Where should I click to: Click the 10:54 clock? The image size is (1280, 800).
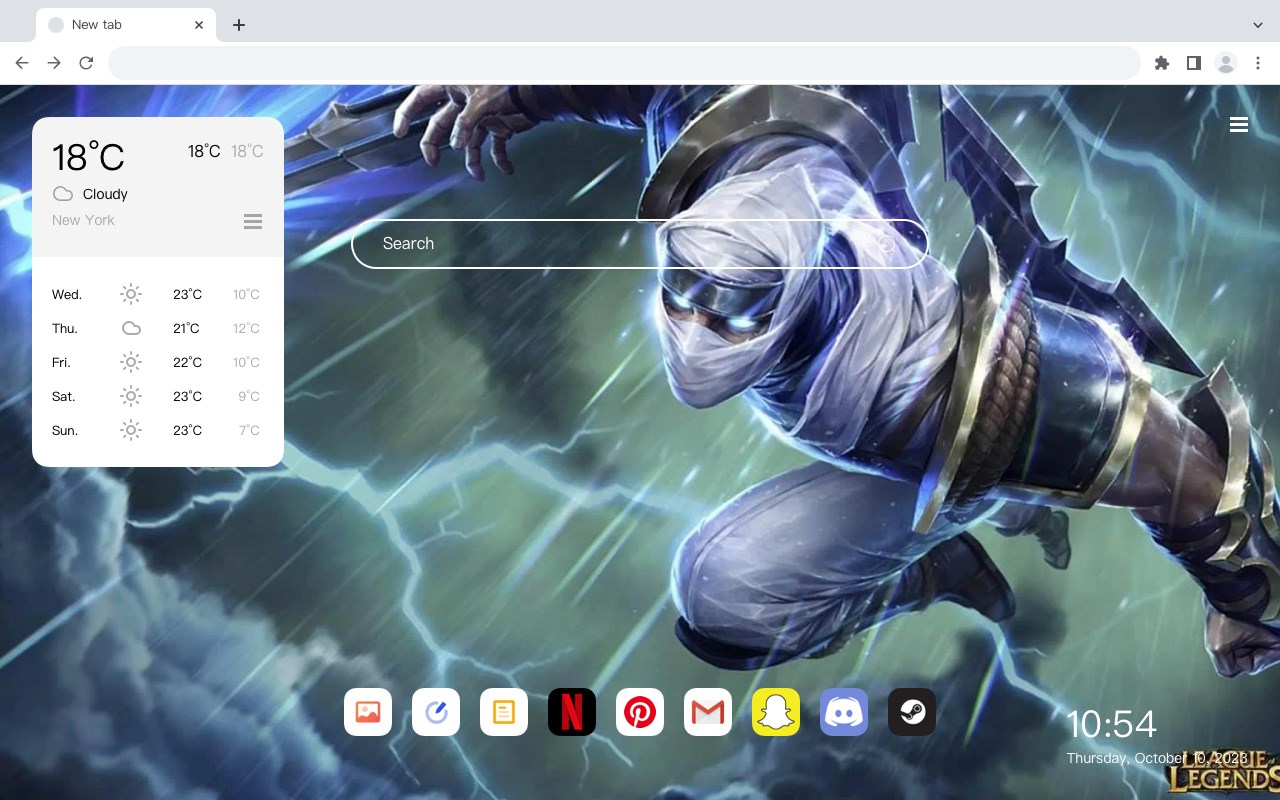click(1111, 724)
